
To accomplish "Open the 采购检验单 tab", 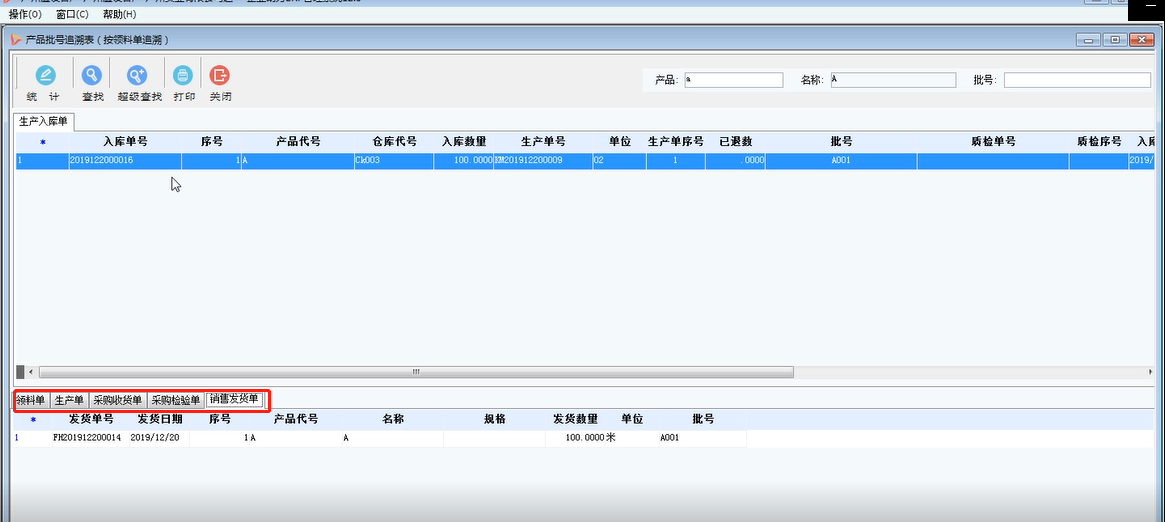I will pyautogui.click(x=176, y=400).
